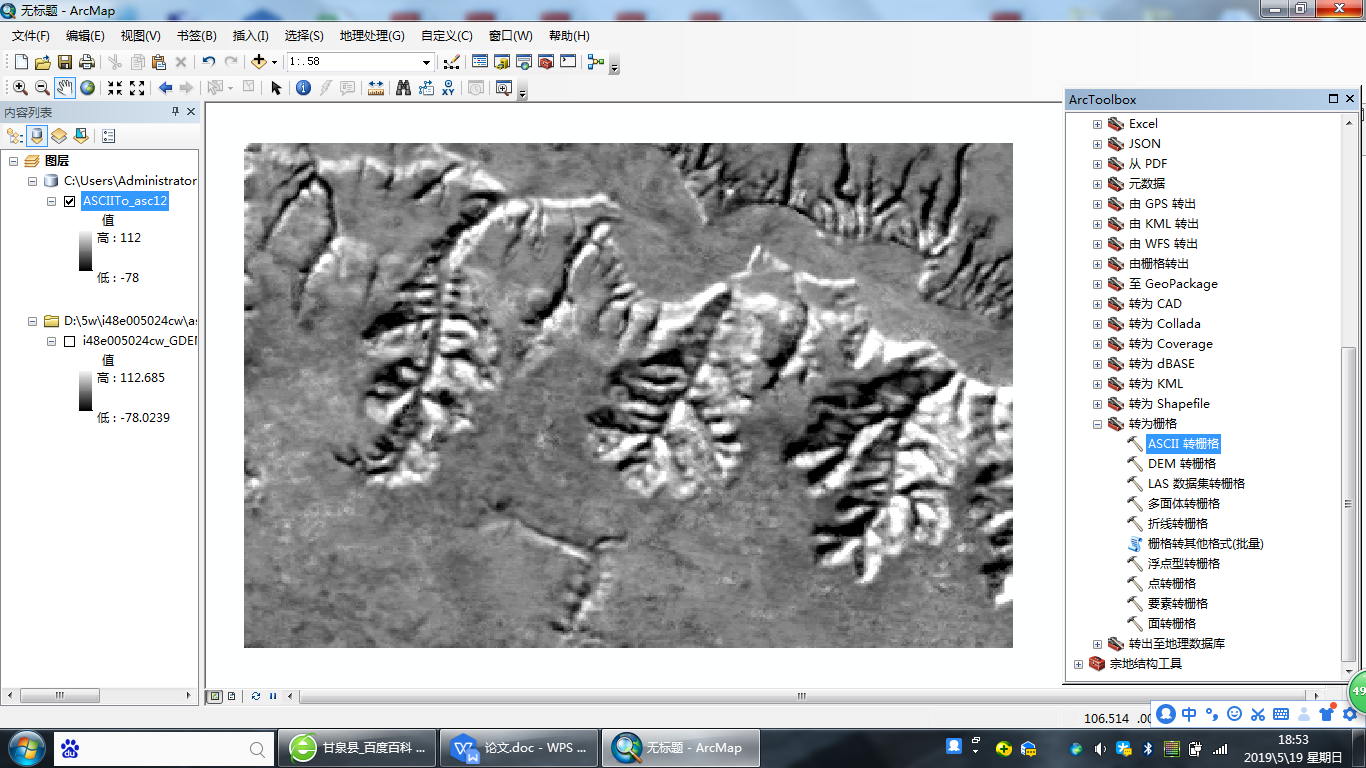Open the map scale dropdown
1366x768 pixels.
(426, 62)
